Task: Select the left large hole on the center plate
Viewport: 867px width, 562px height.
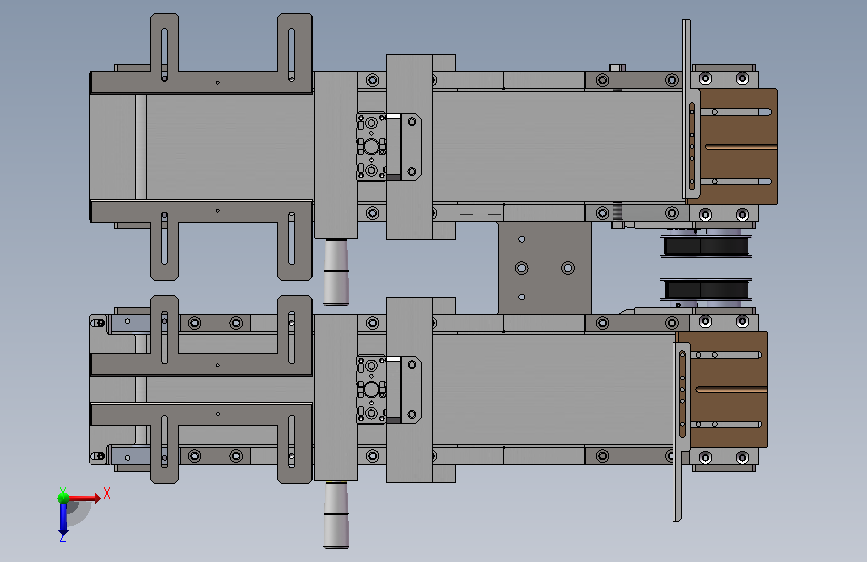Action: 521,268
